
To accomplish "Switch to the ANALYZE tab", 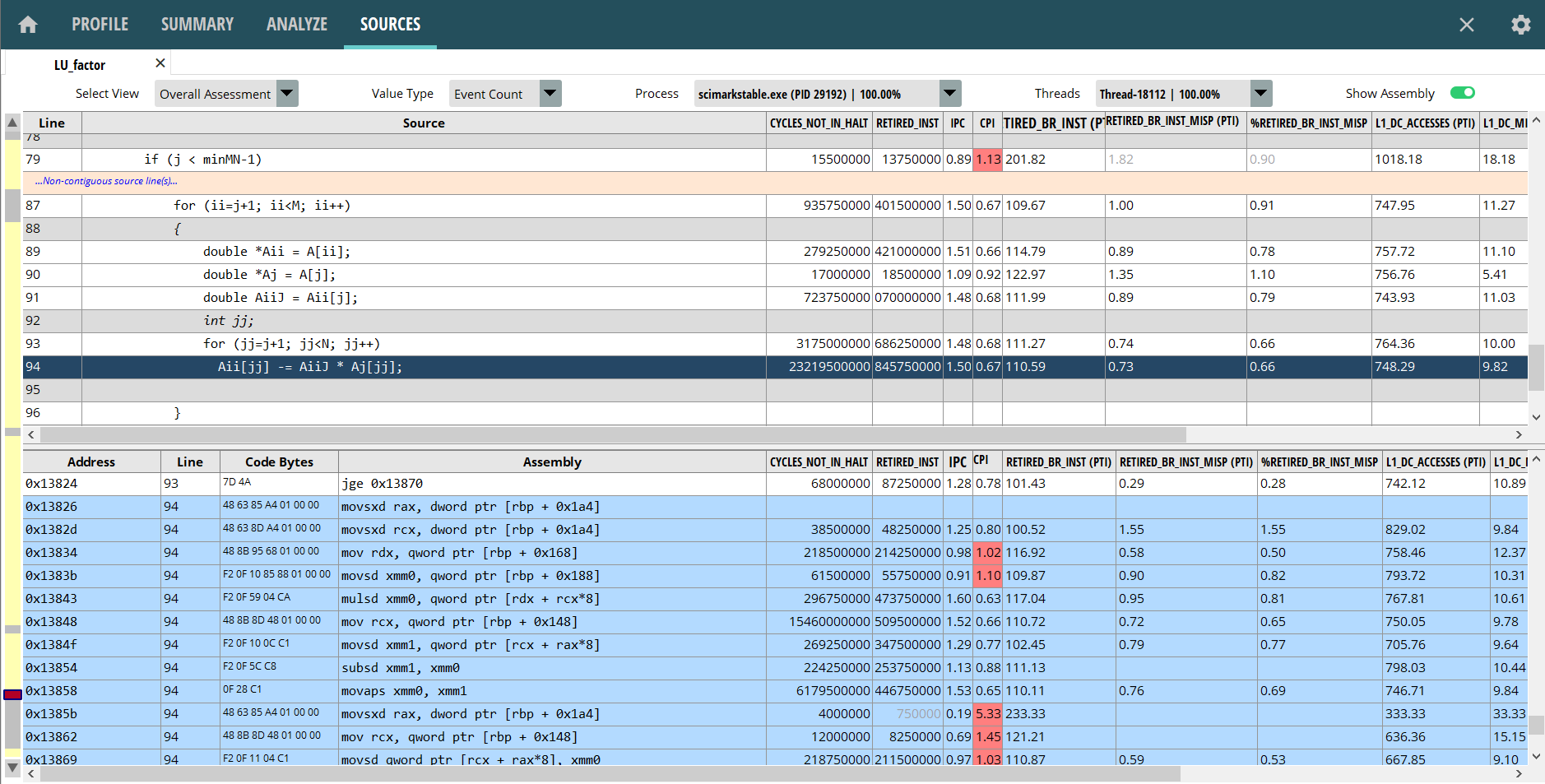I will click(296, 25).
